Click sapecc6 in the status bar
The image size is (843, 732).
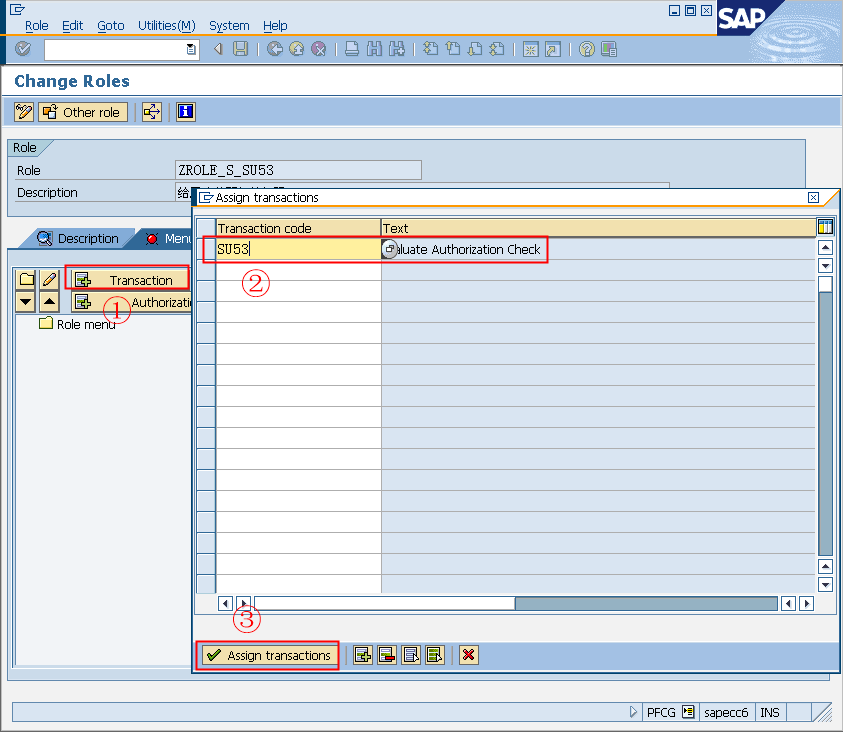726,712
